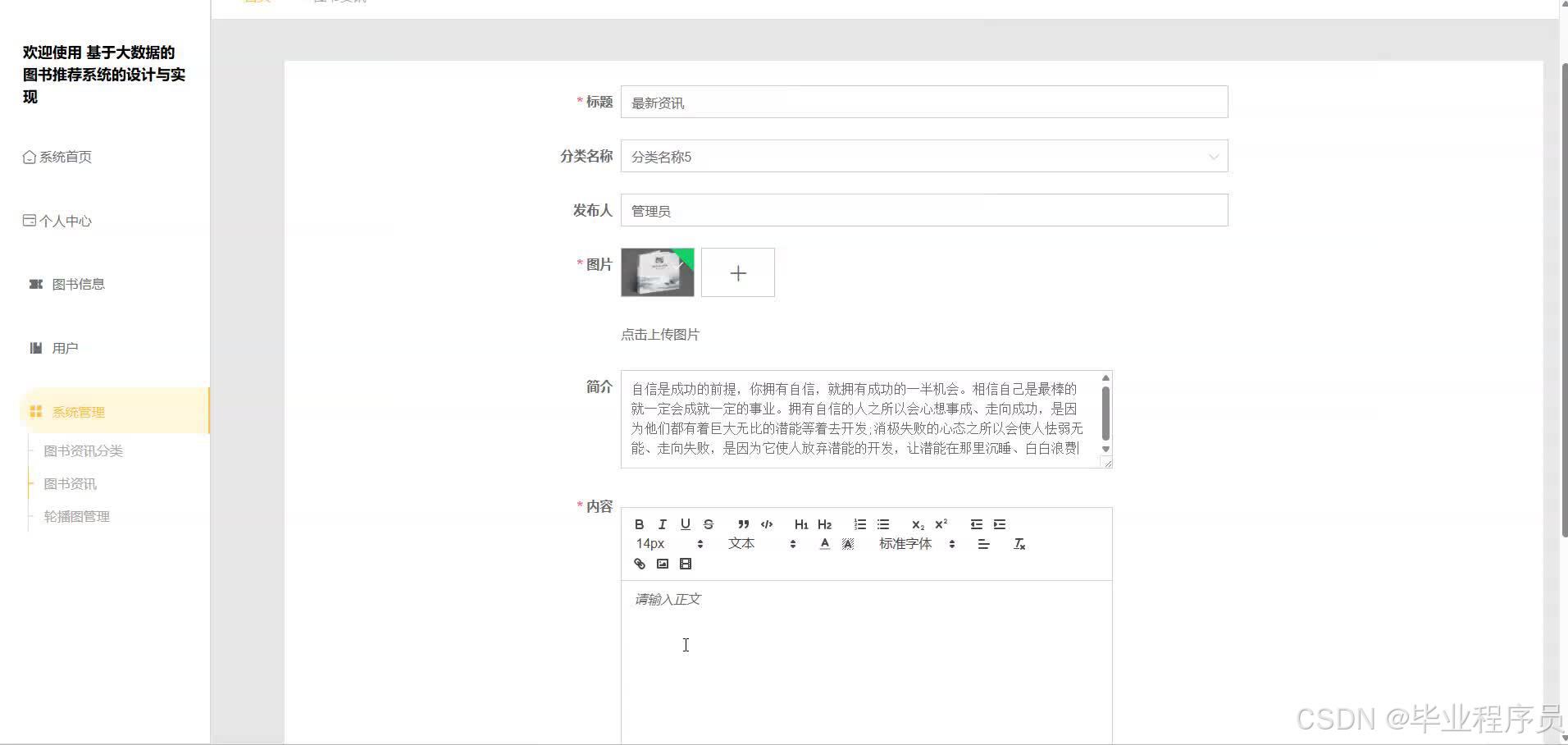This screenshot has height=745, width=1568.
Task: Navigate to 轮播图管理 in the sidebar
Action: [76, 516]
